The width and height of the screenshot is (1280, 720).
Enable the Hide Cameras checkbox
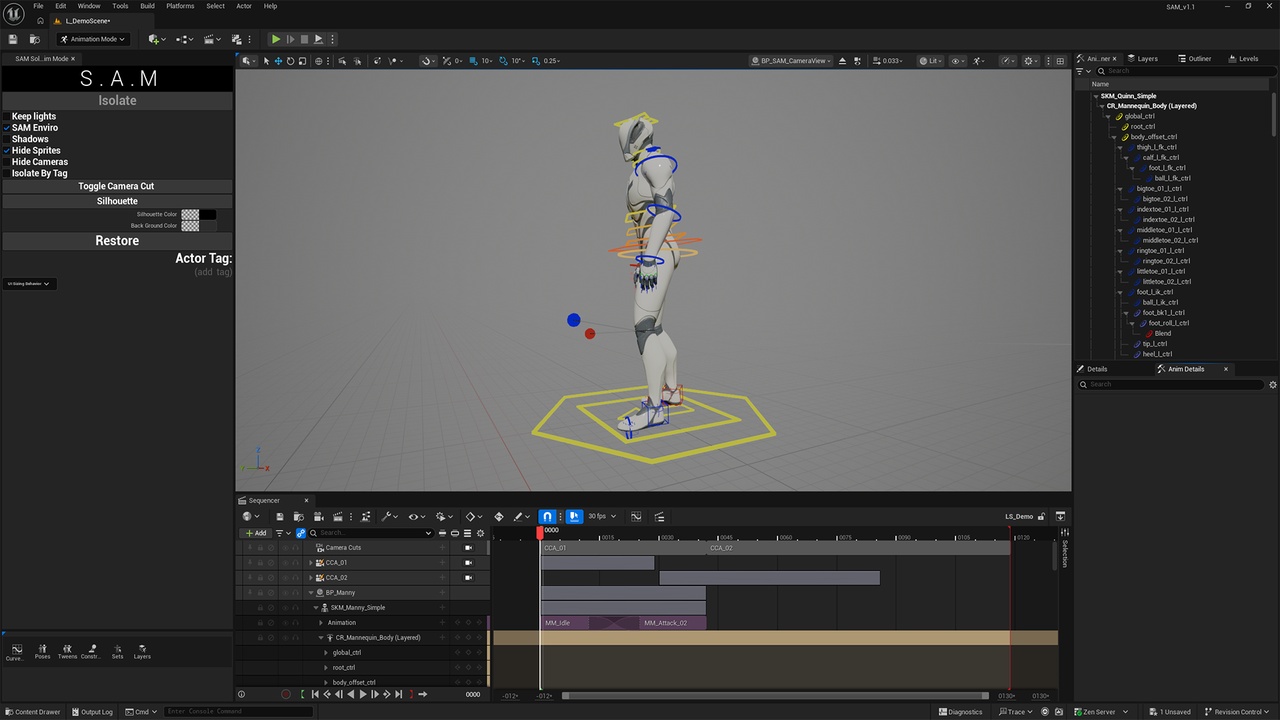(x=7, y=162)
